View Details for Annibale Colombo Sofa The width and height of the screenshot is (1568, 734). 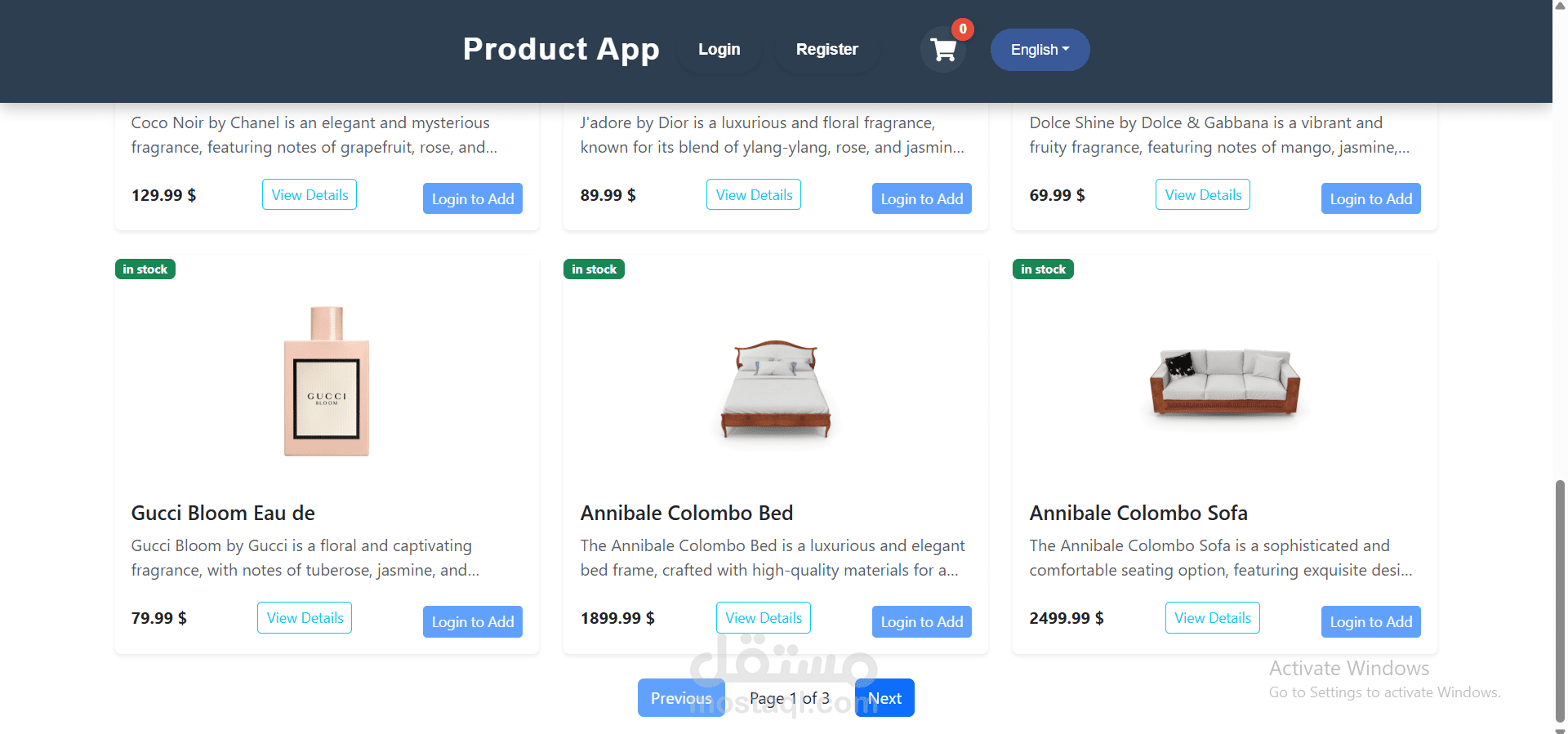pos(1212,618)
